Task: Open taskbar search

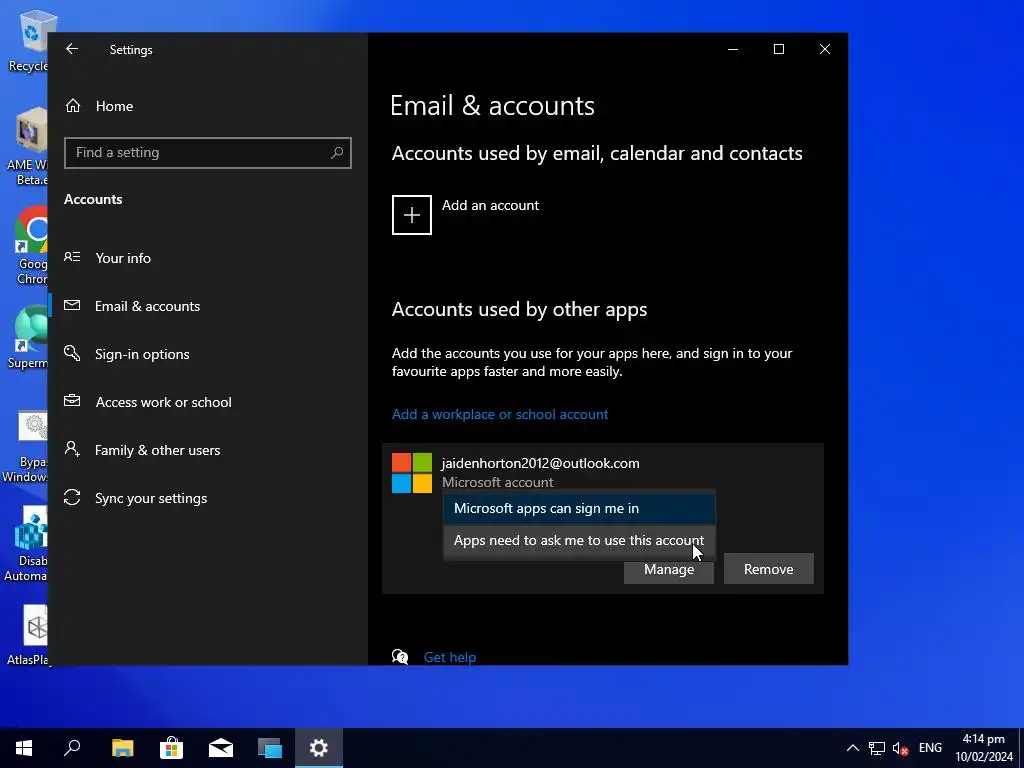Action: pyautogui.click(x=72, y=748)
